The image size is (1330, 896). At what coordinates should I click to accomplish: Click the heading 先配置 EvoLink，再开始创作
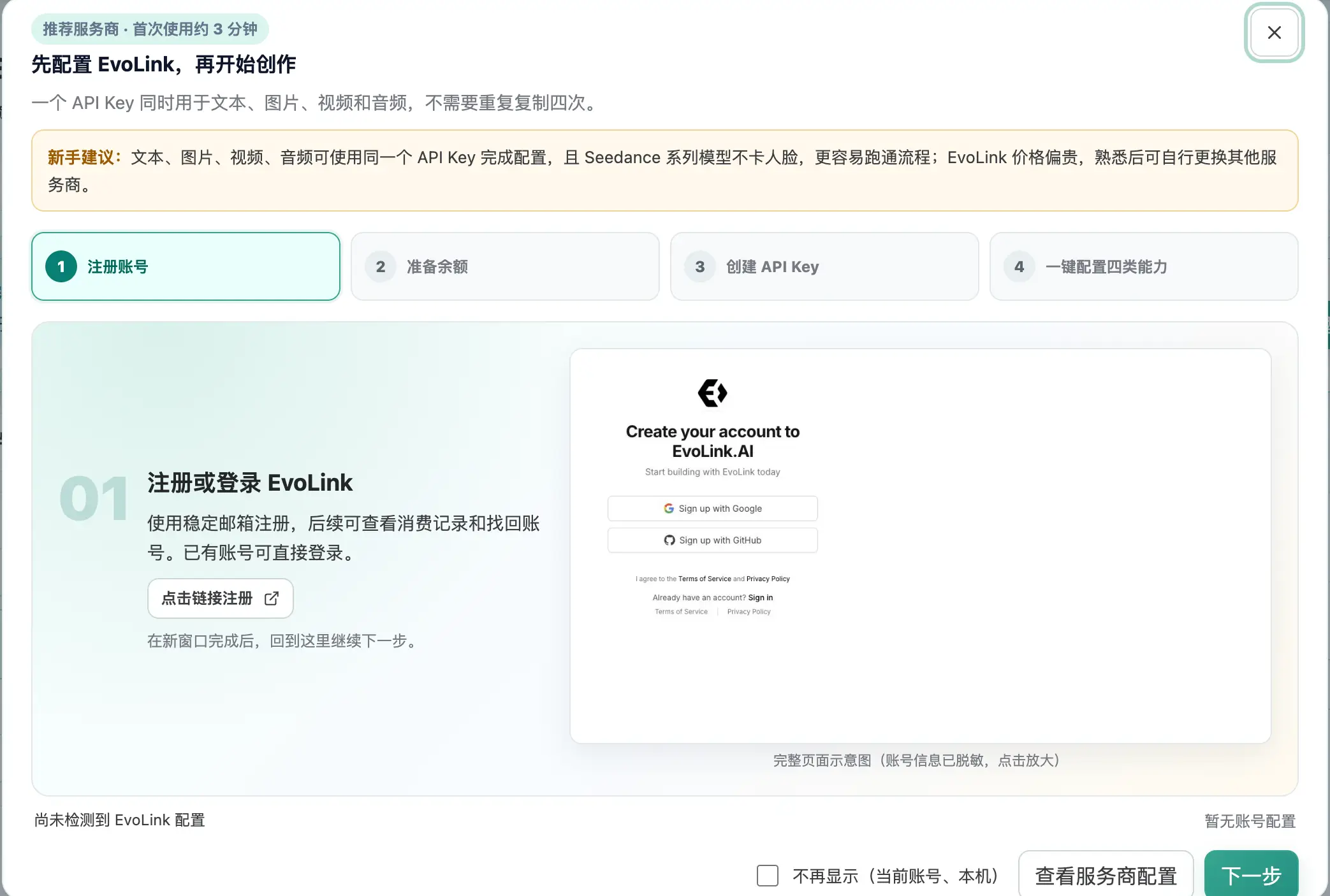click(164, 64)
